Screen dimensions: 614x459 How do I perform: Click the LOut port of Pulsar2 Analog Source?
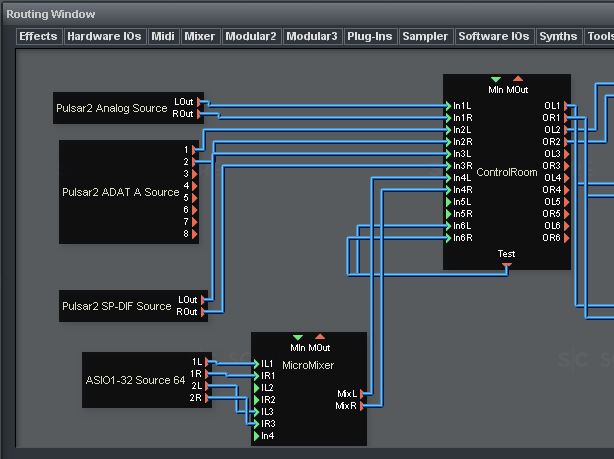pos(201,102)
